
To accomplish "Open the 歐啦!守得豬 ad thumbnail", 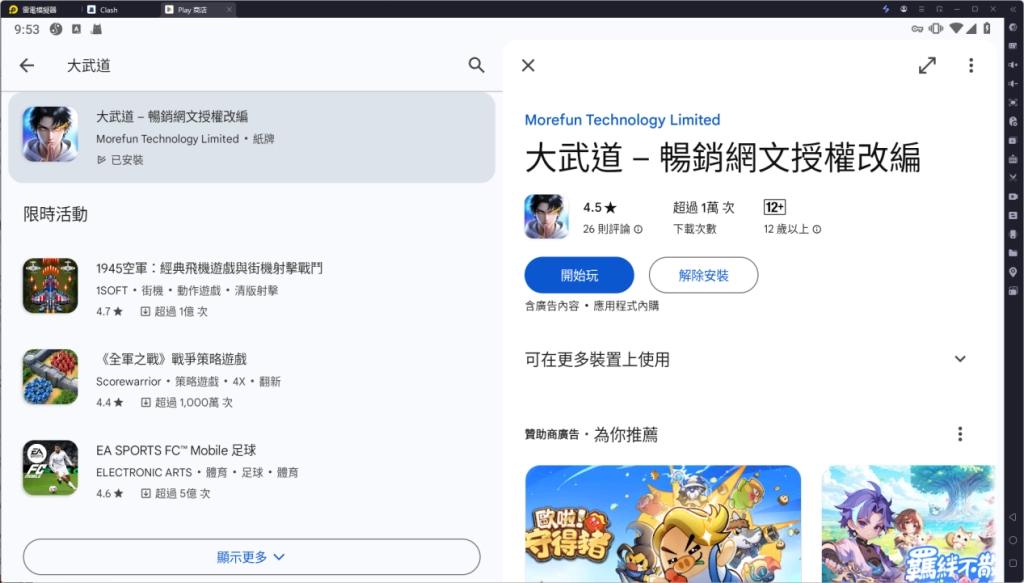I will (x=663, y=524).
